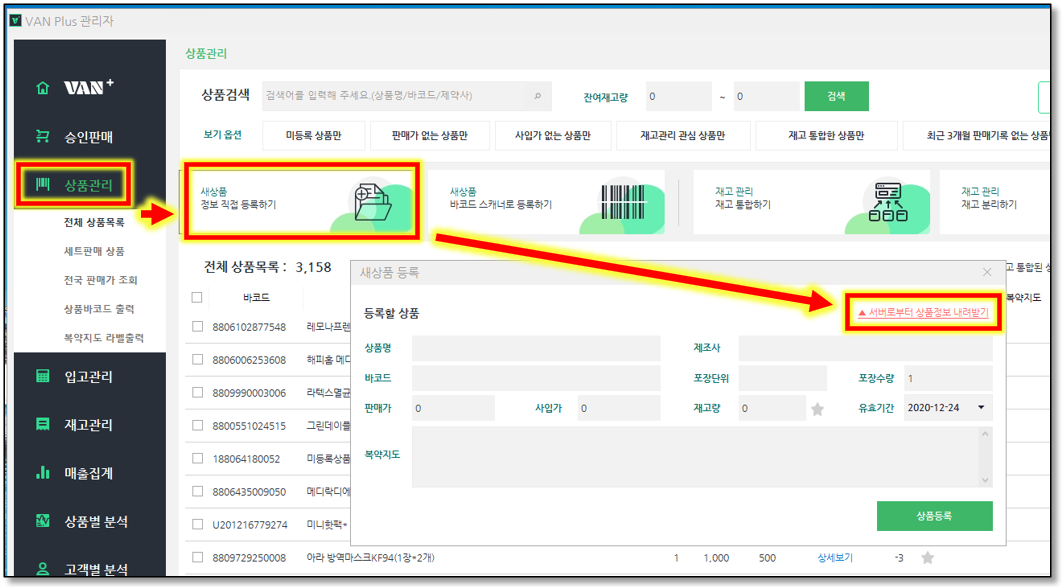Click down arrow of 복약지도 scrollbar
This screenshot has width=1062, height=587.
[985, 480]
